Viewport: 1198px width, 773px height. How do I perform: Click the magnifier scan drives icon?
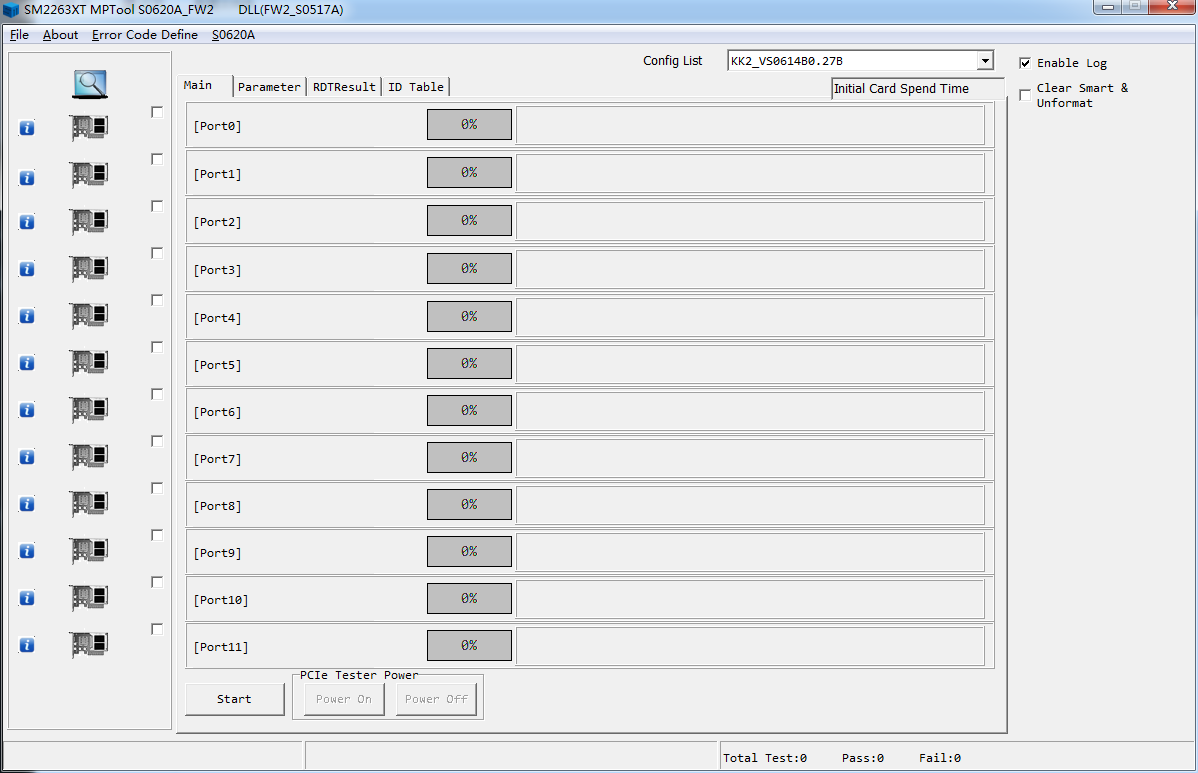(x=89, y=85)
